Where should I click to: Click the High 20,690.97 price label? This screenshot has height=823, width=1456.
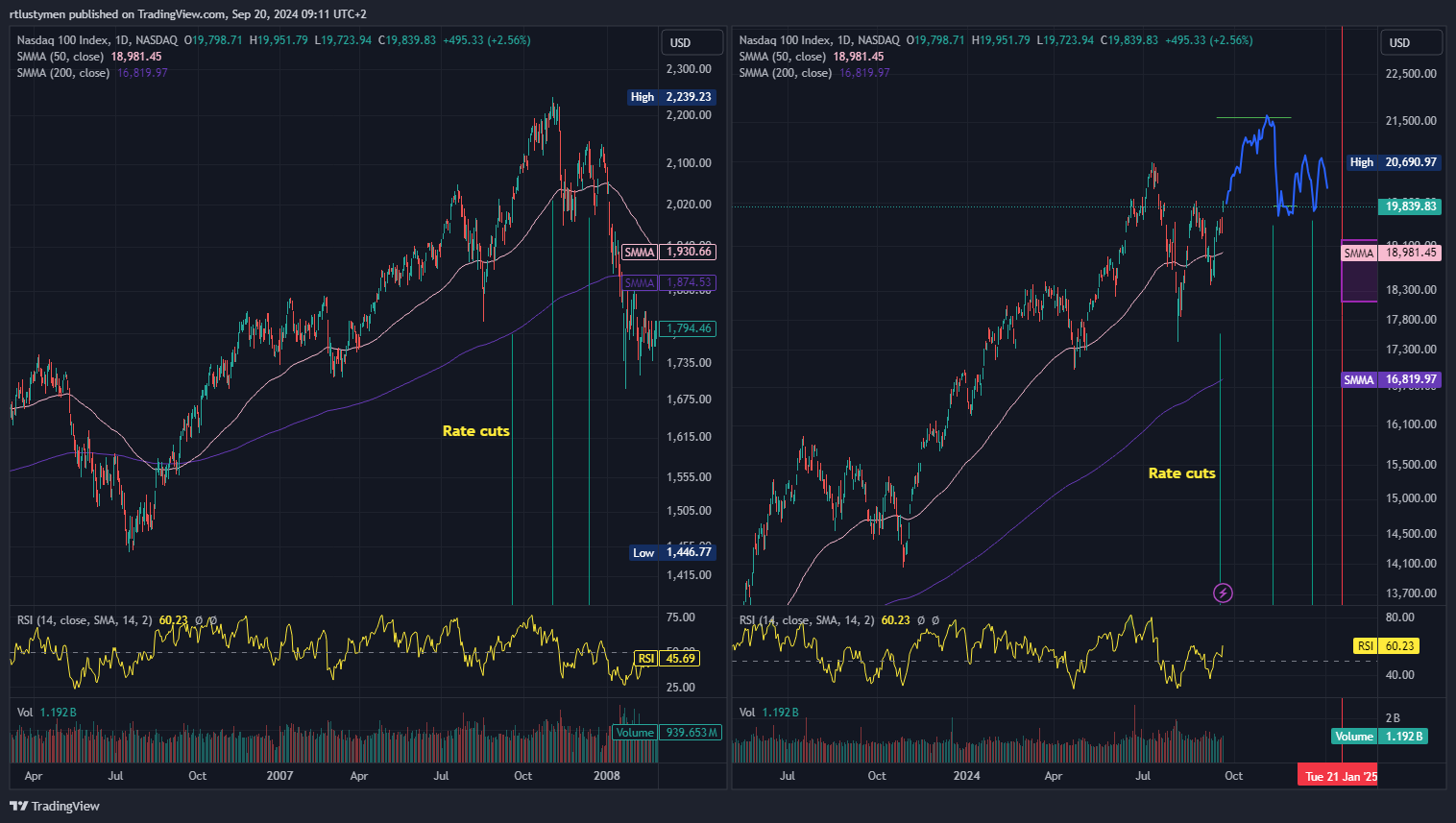point(1394,162)
